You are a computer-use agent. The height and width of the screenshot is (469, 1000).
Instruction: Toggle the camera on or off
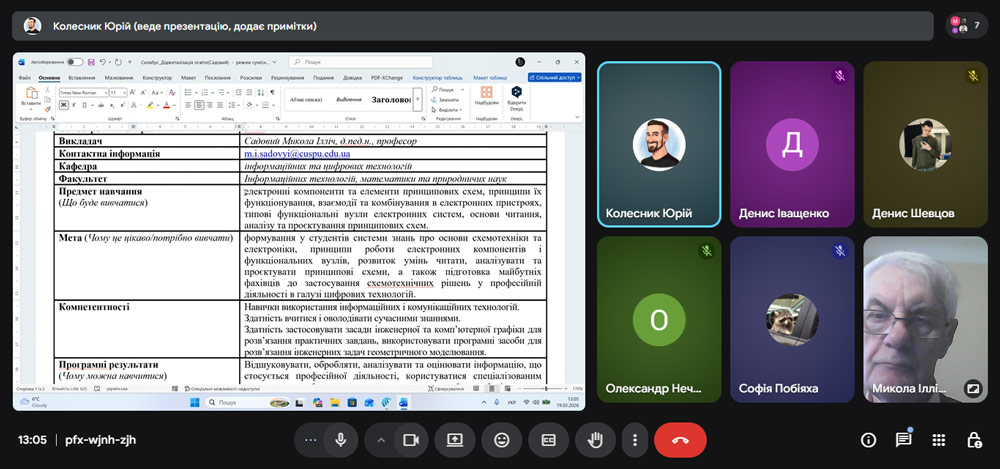(408, 439)
